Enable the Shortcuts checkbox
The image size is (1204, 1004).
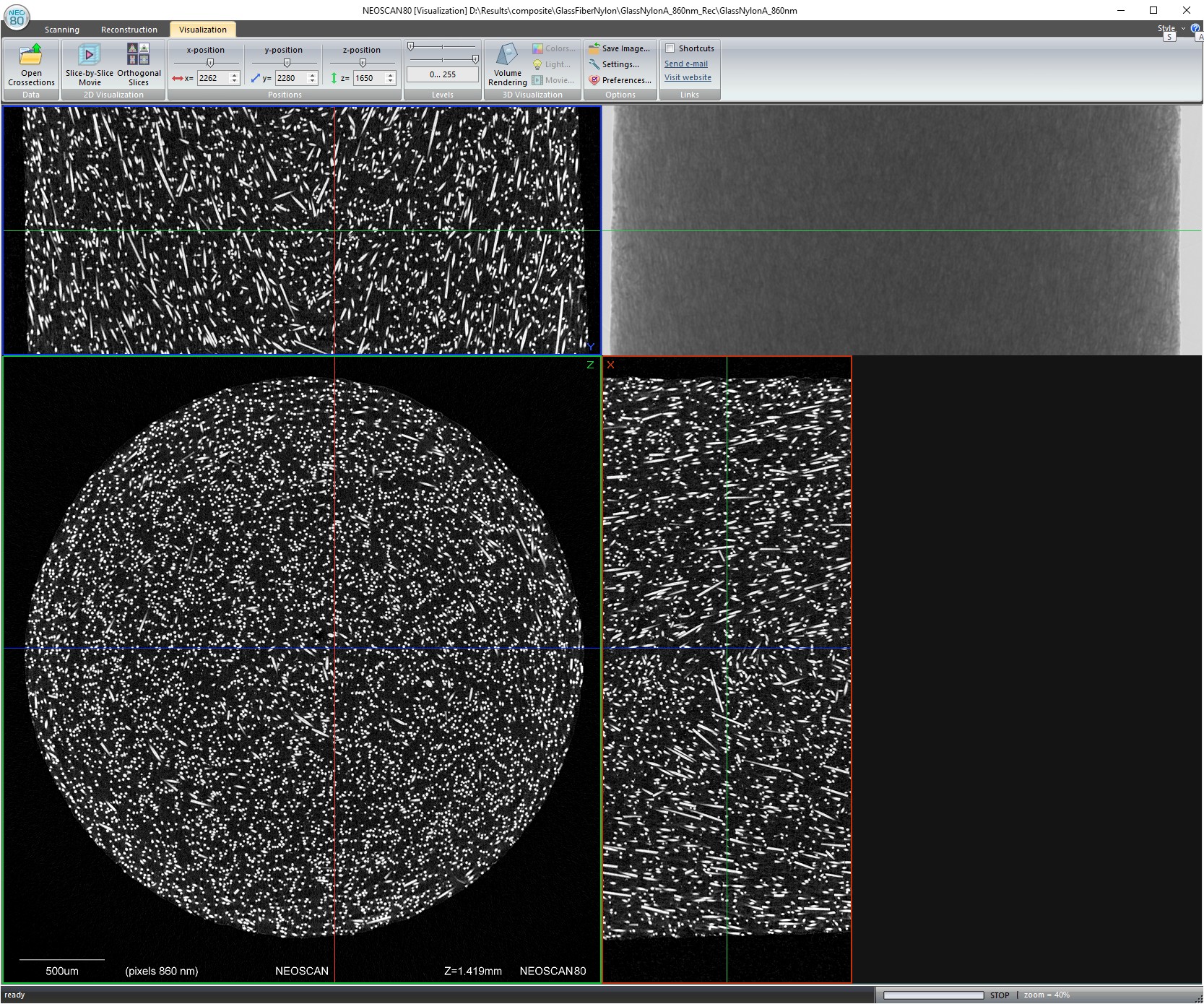[x=670, y=48]
